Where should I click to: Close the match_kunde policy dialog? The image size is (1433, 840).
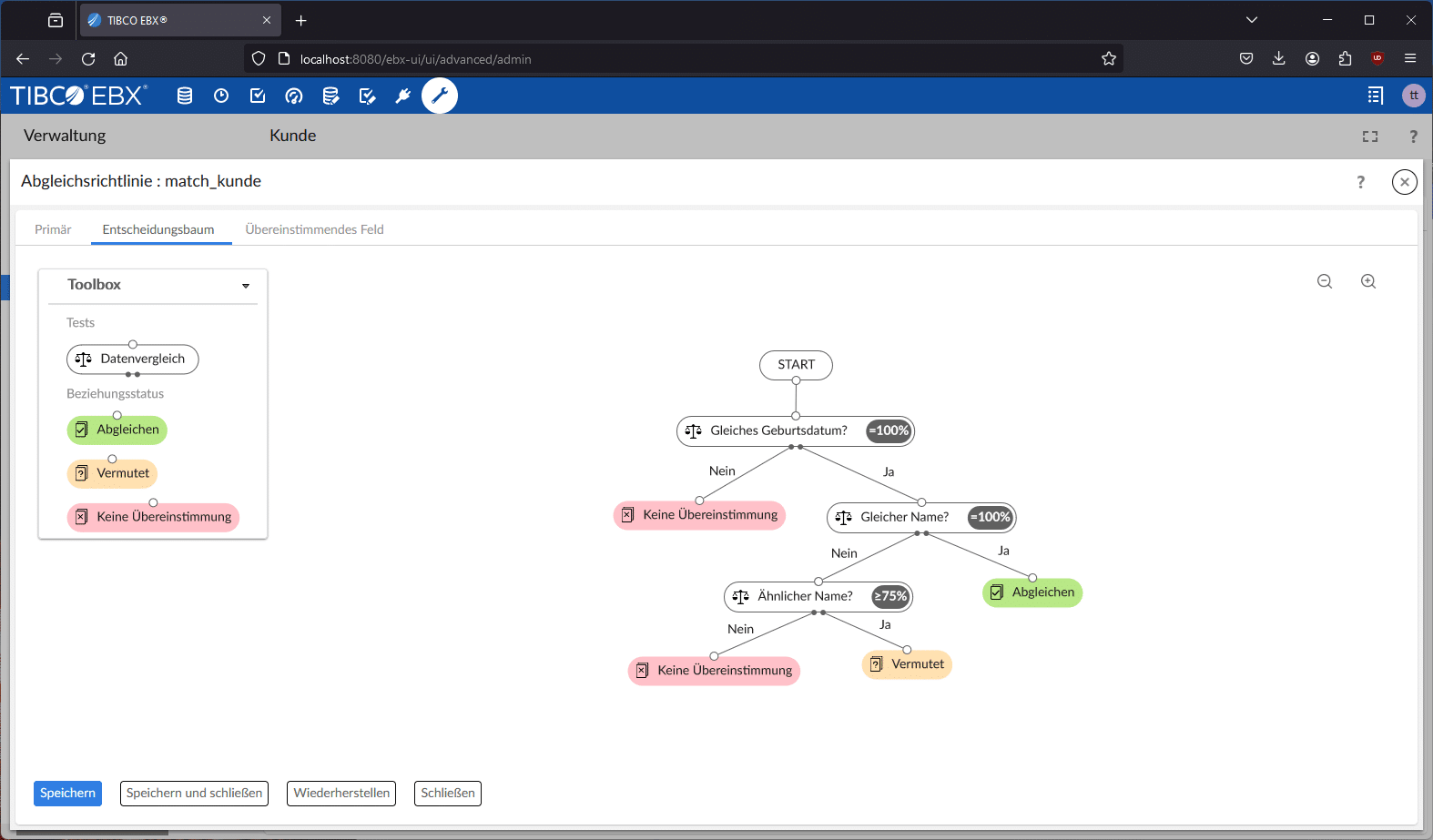click(x=1404, y=182)
